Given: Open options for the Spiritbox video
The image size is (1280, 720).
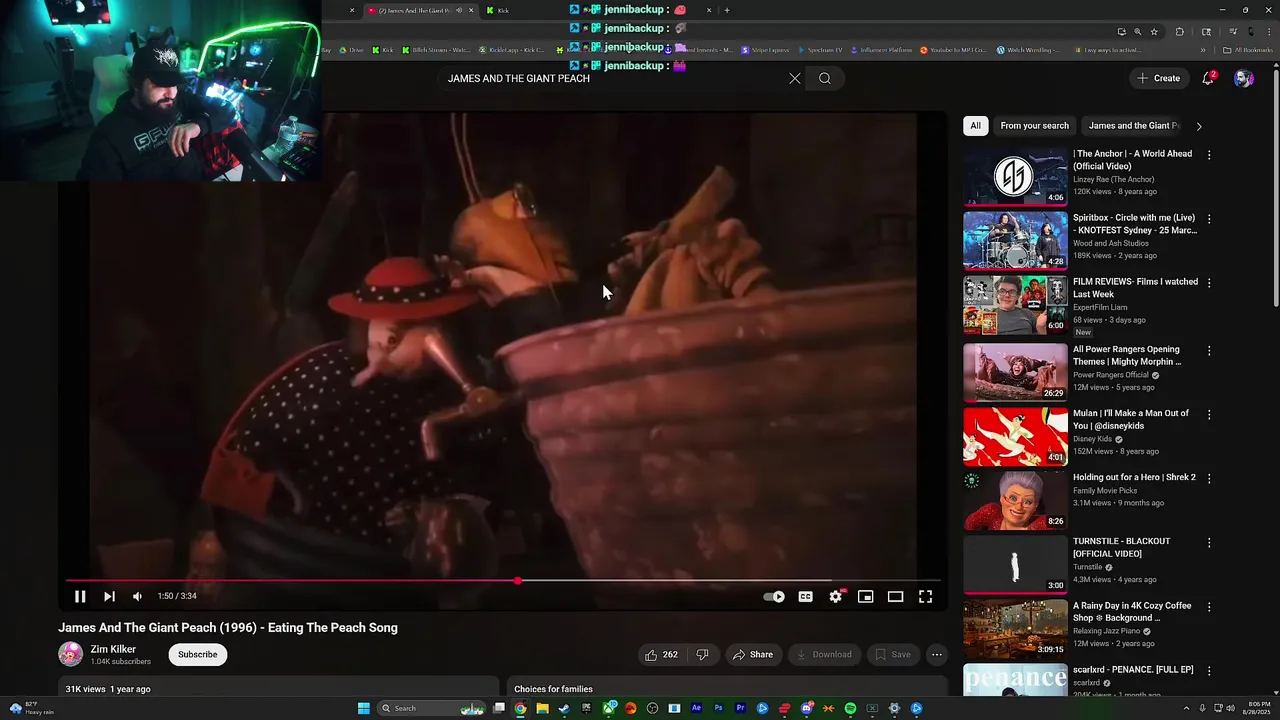Looking at the screenshot, I should click(x=1209, y=219).
